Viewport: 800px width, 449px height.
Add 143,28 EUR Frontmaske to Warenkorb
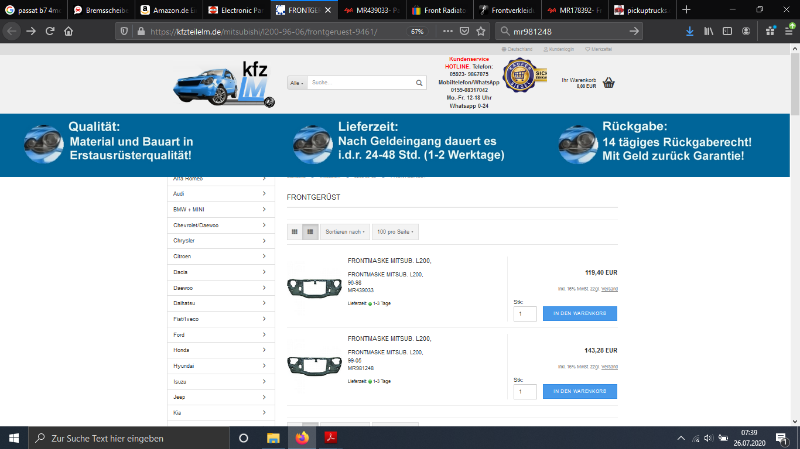(580, 391)
